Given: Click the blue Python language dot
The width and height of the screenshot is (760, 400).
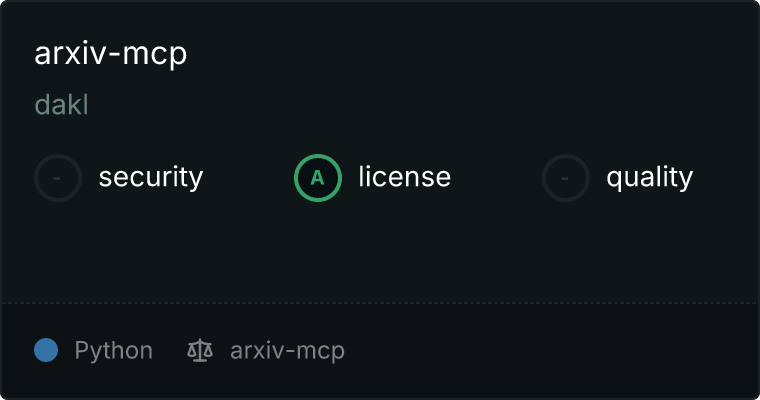Looking at the screenshot, I should pyautogui.click(x=46, y=350).
